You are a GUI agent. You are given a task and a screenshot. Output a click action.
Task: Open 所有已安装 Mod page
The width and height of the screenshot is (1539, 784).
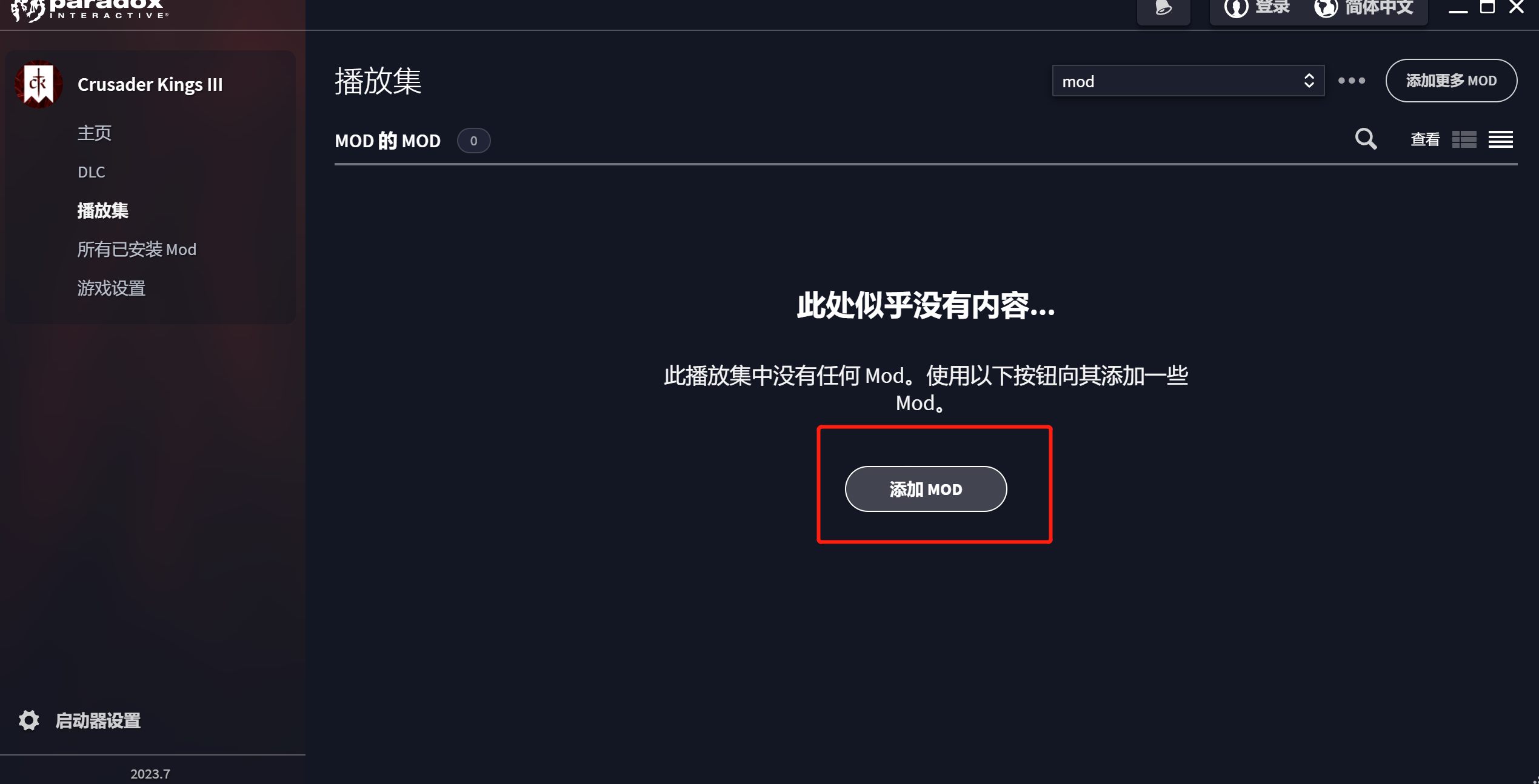pyautogui.click(x=137, y=249)
